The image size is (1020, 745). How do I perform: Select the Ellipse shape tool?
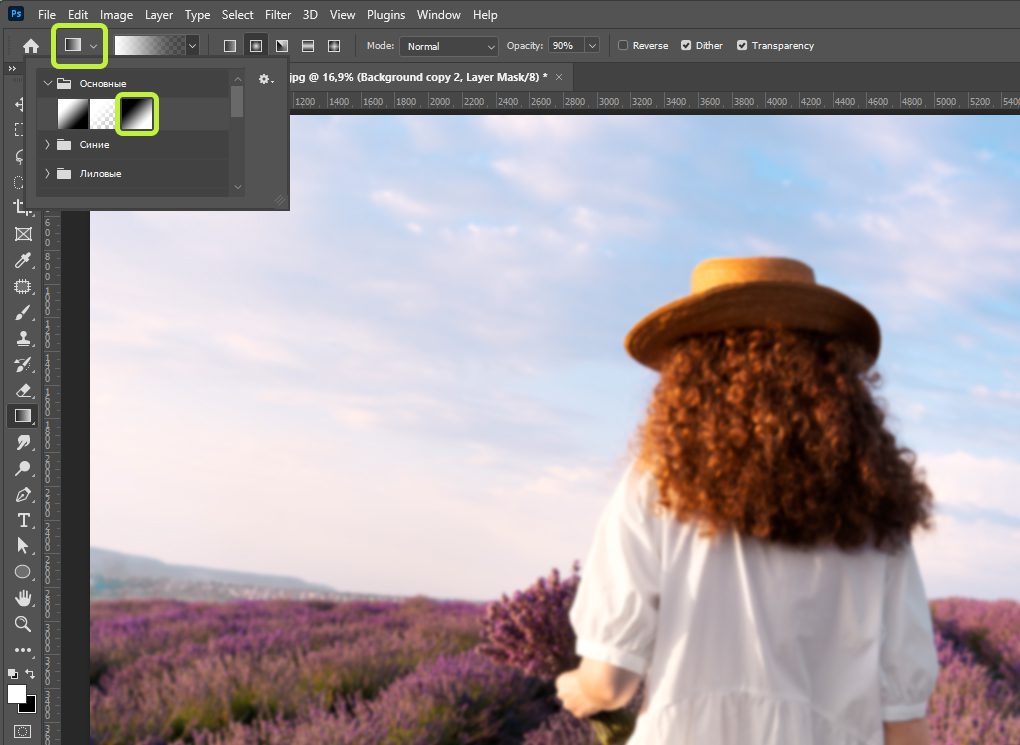pos(23,572)
